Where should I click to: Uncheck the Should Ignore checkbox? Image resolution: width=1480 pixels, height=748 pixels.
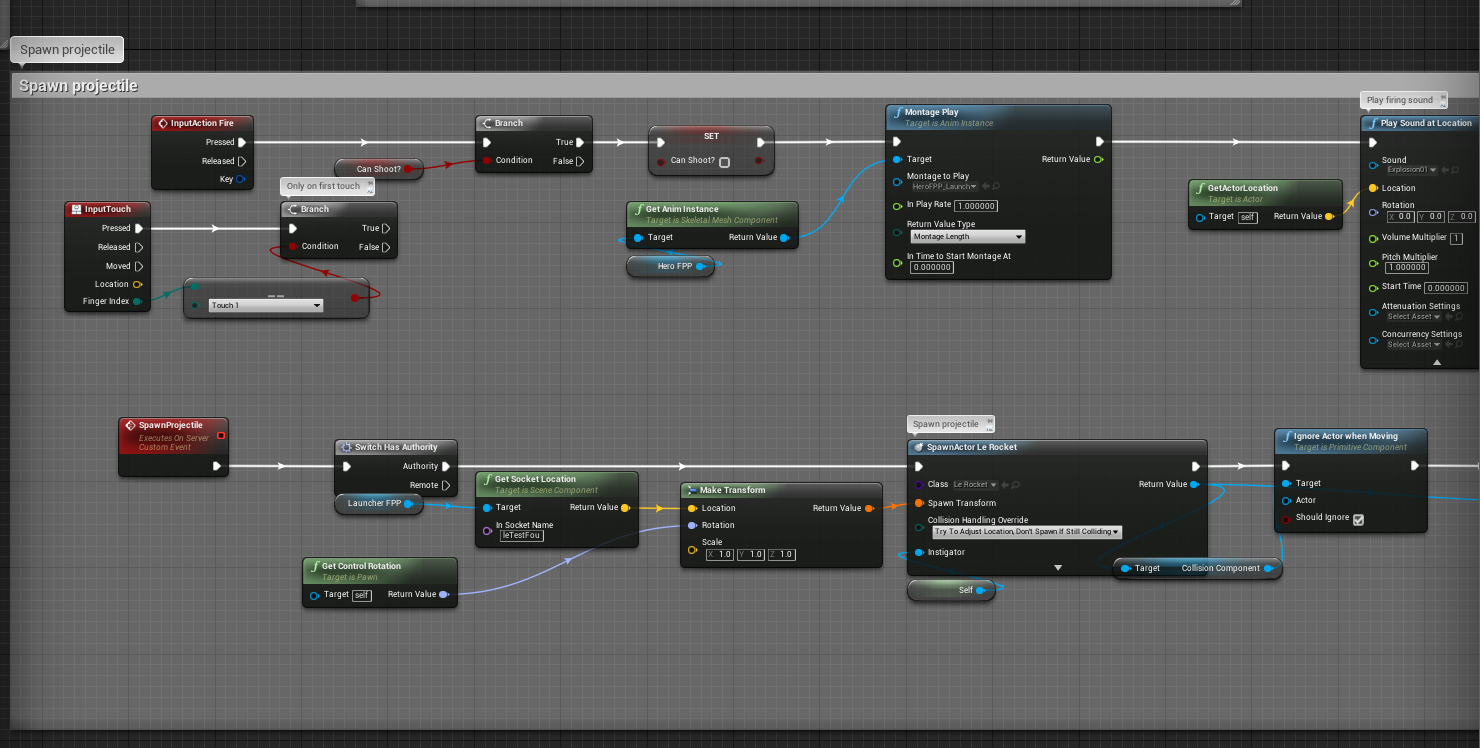(1358, 519)
